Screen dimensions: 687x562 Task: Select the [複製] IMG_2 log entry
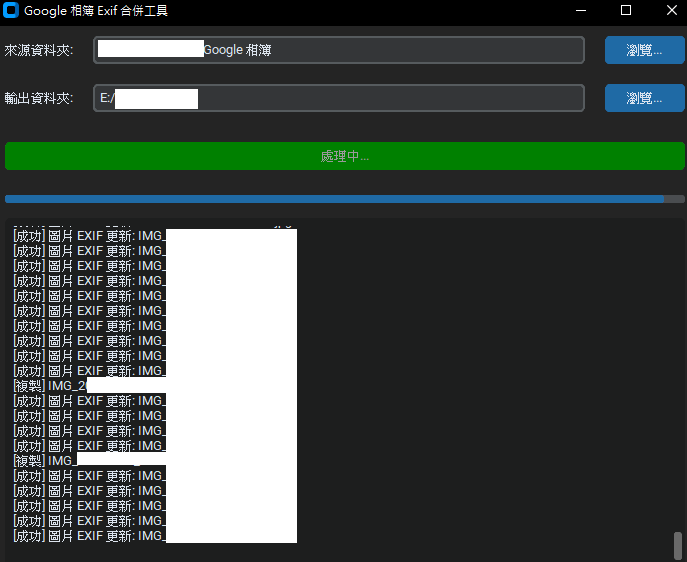tap(50, 385)
